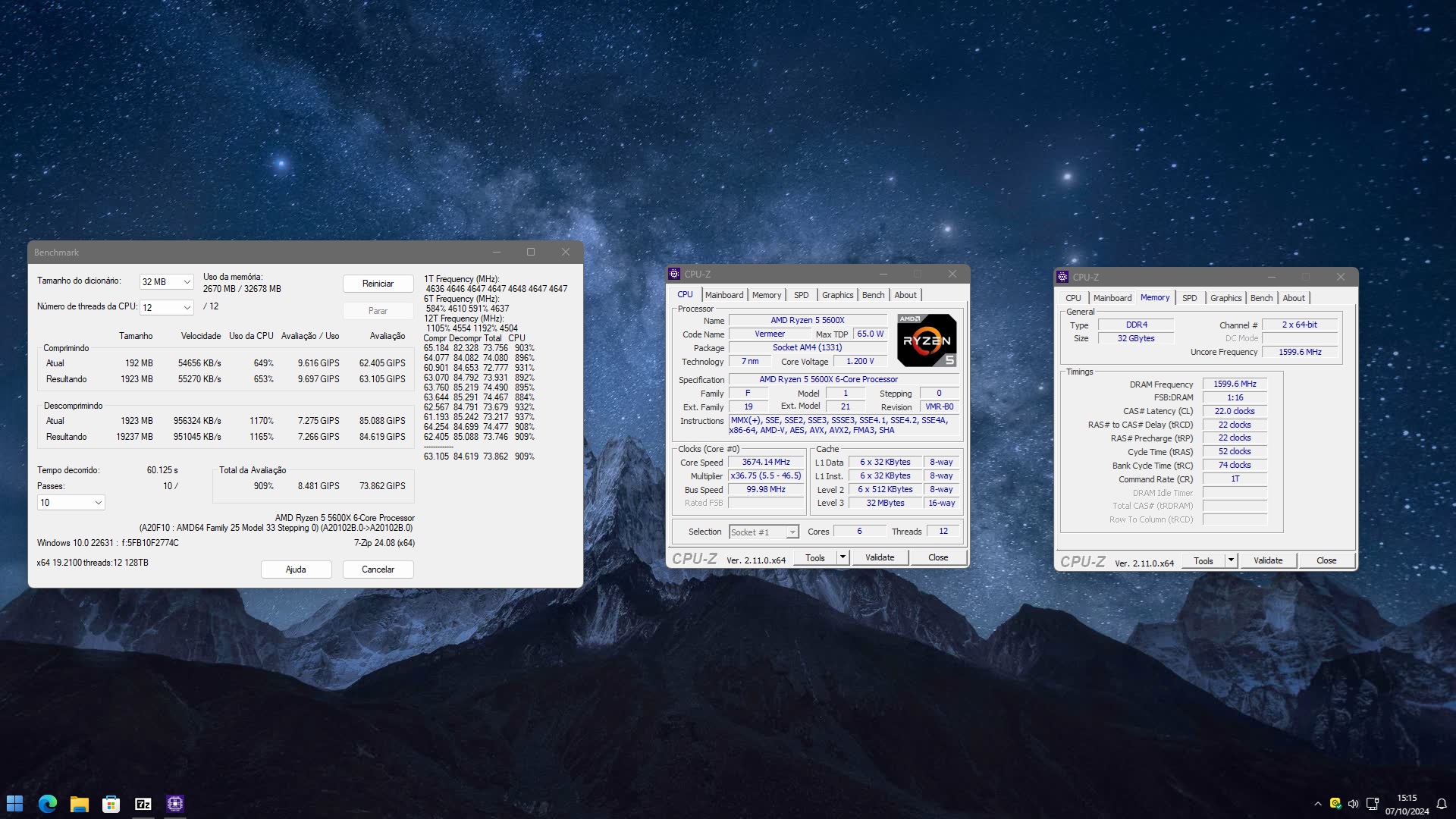This screenshot has height=819, width=1456.
Task: Click the Core Speed value 3674.14 MHz
Action: tap(766, 462)
